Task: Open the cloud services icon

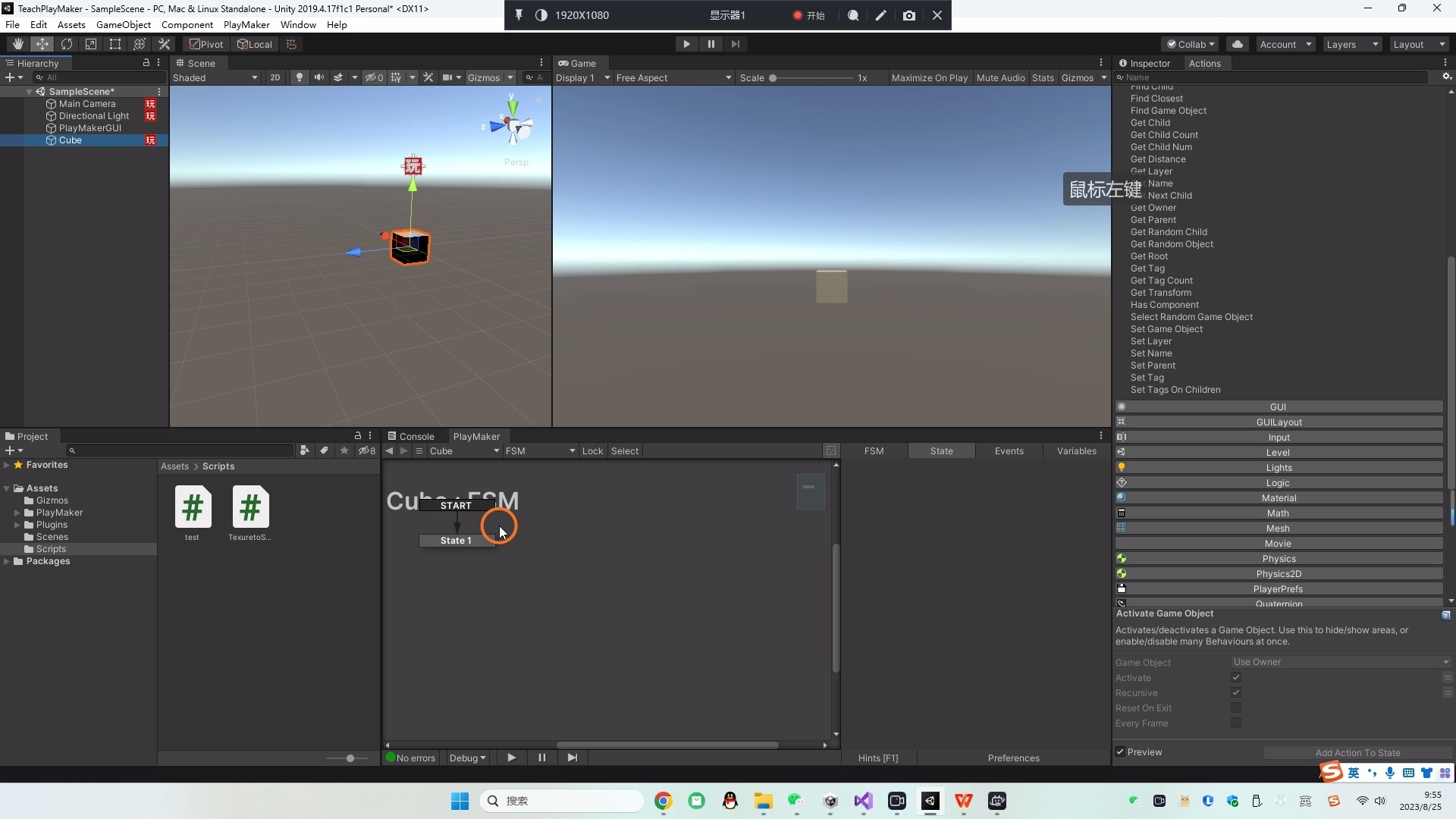Action: 1238,44
